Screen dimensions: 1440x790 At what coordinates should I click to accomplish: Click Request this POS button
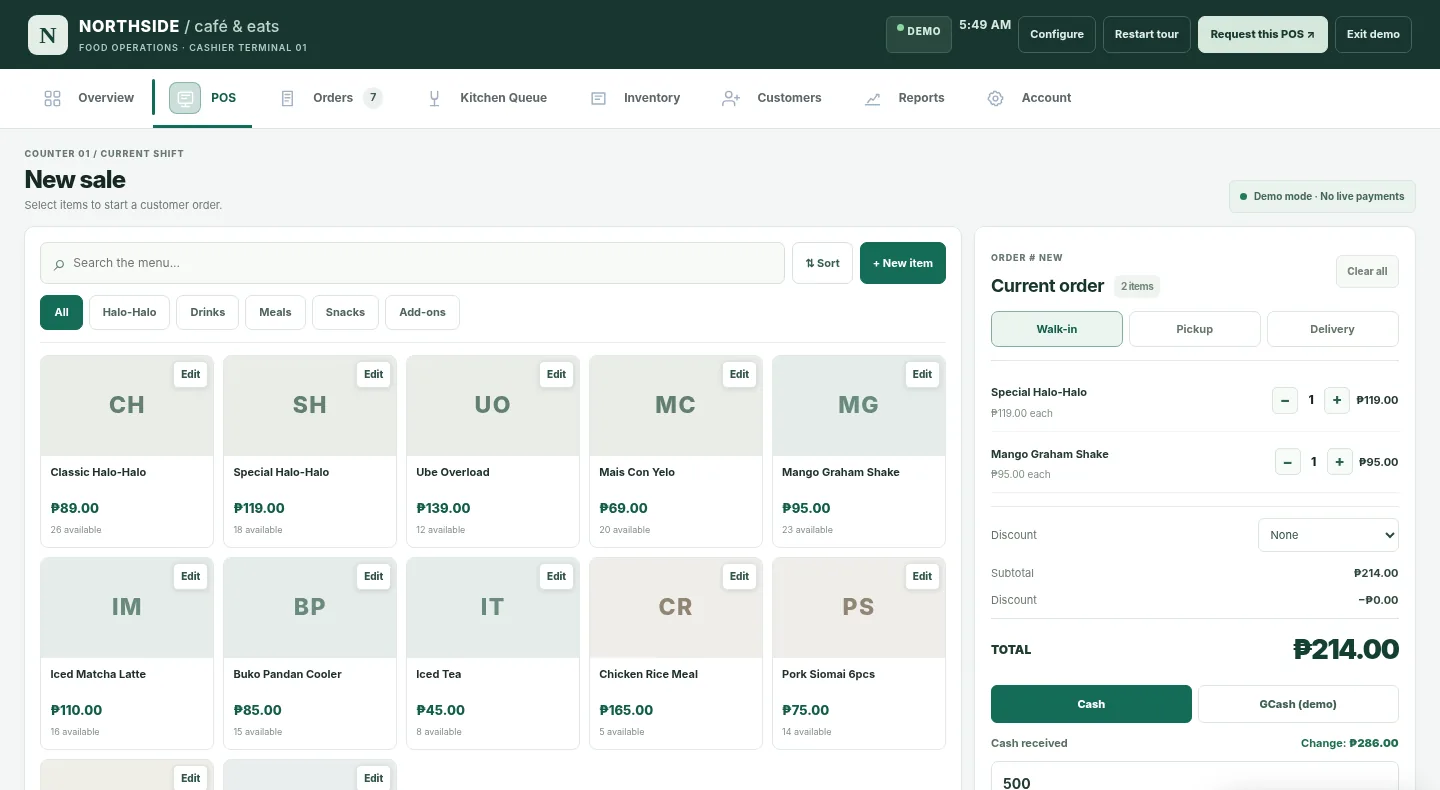pyautogui.click(x=1263, y=34)
